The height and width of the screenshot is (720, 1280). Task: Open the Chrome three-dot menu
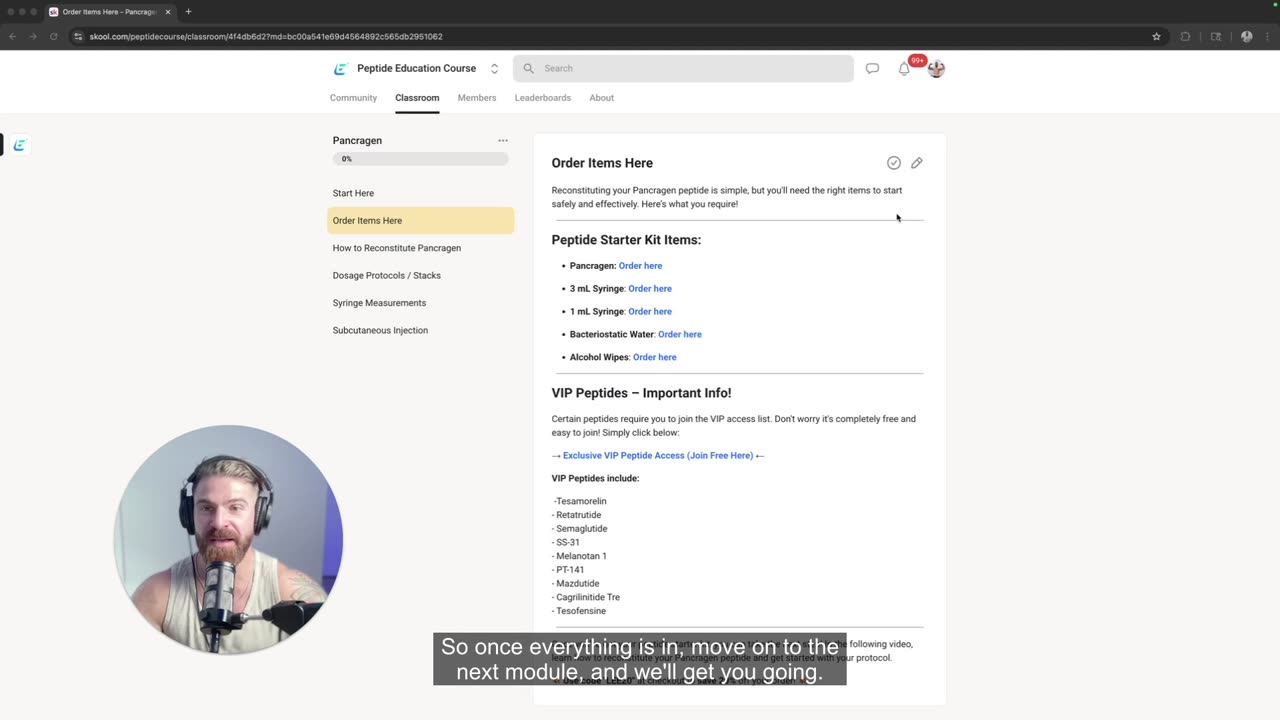[x=1268, y=36]
